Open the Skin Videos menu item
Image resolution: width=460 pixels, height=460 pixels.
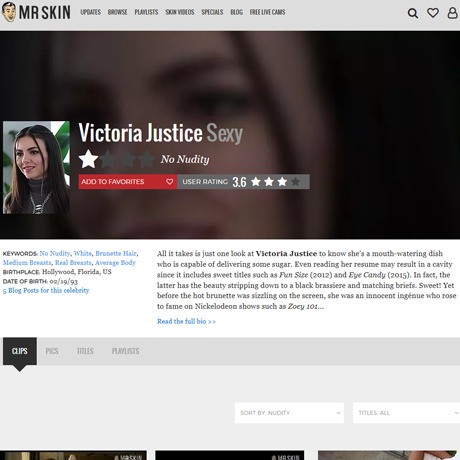click(x=180, y=12)
